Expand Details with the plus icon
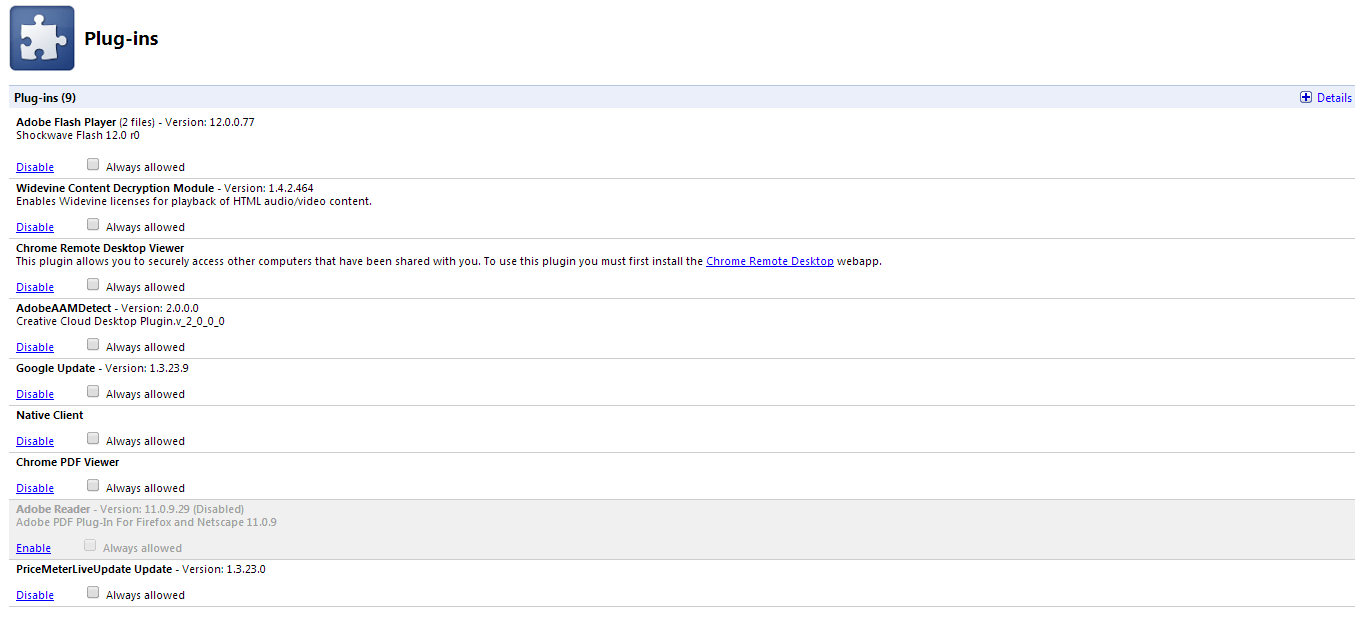Screen dimensions: 1360x622 [x=1305, y=98]
